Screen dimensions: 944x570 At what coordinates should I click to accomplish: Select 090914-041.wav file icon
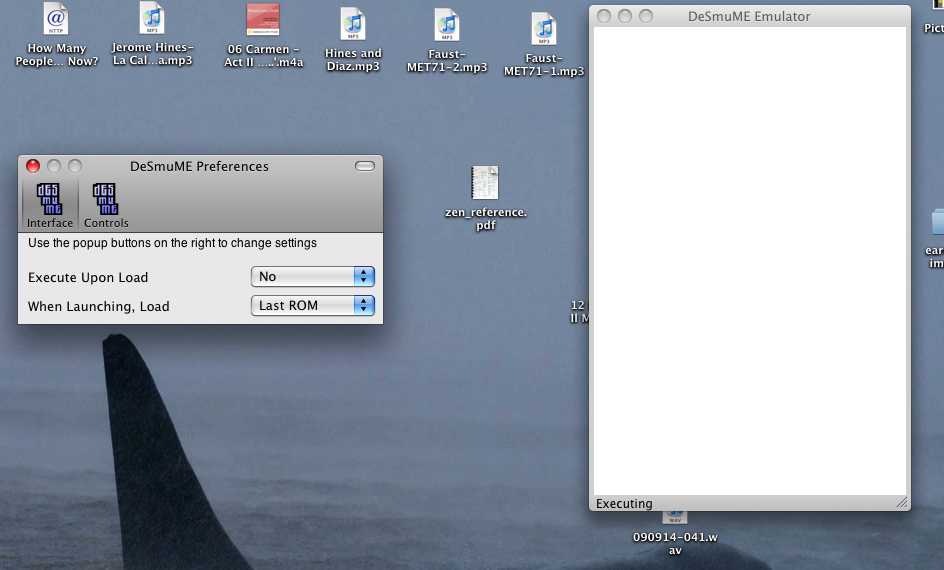[x=675, y=517]
